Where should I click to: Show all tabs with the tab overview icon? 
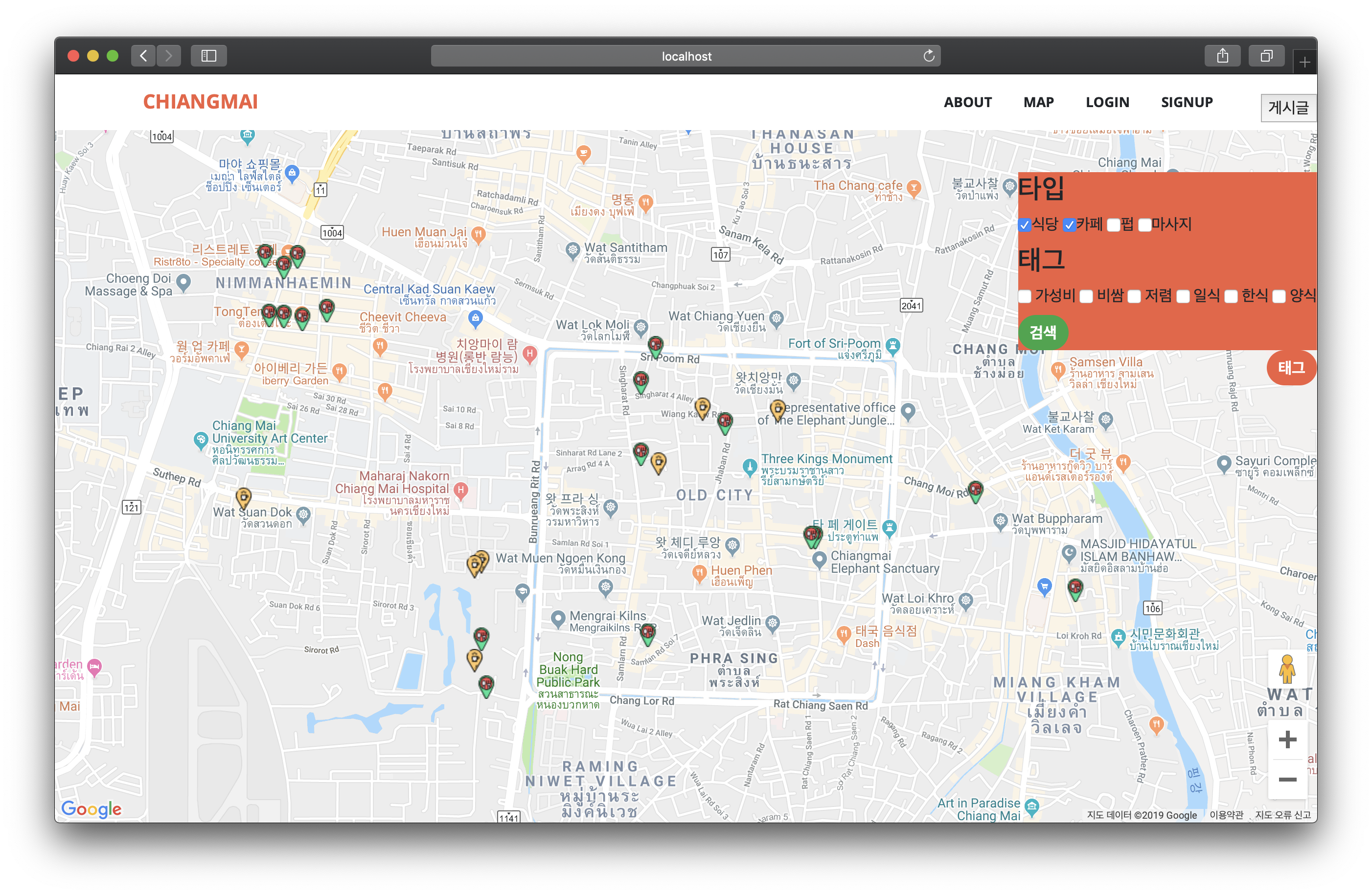[1266, 56]
